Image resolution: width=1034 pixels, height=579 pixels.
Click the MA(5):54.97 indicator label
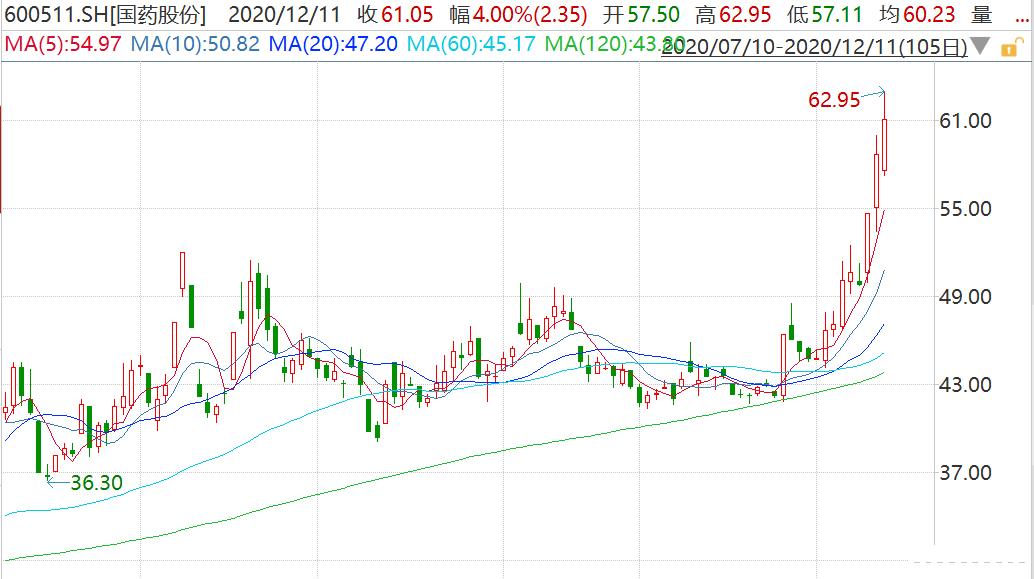[x=63, y=44]
